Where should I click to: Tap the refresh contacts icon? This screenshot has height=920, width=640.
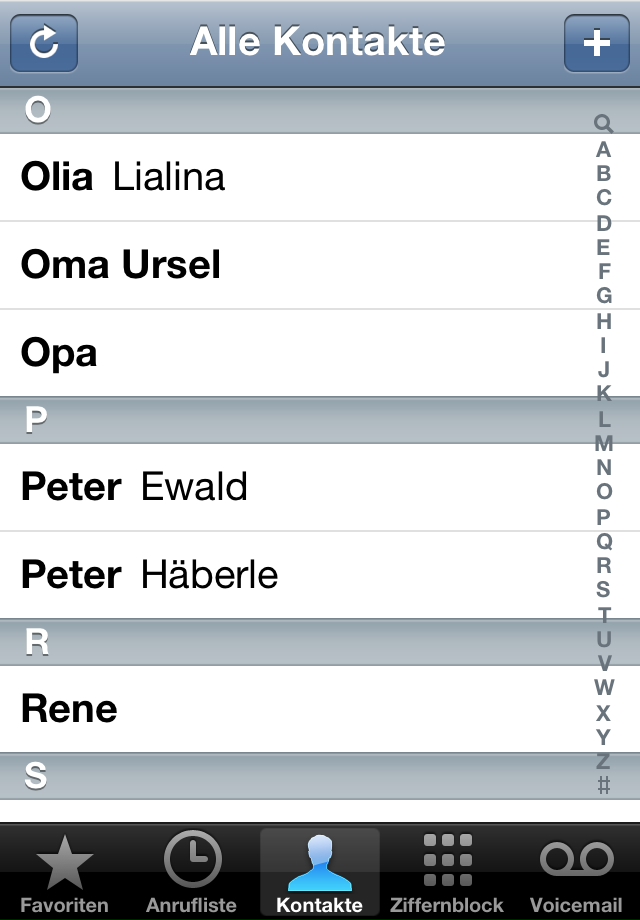pos(44,43)
